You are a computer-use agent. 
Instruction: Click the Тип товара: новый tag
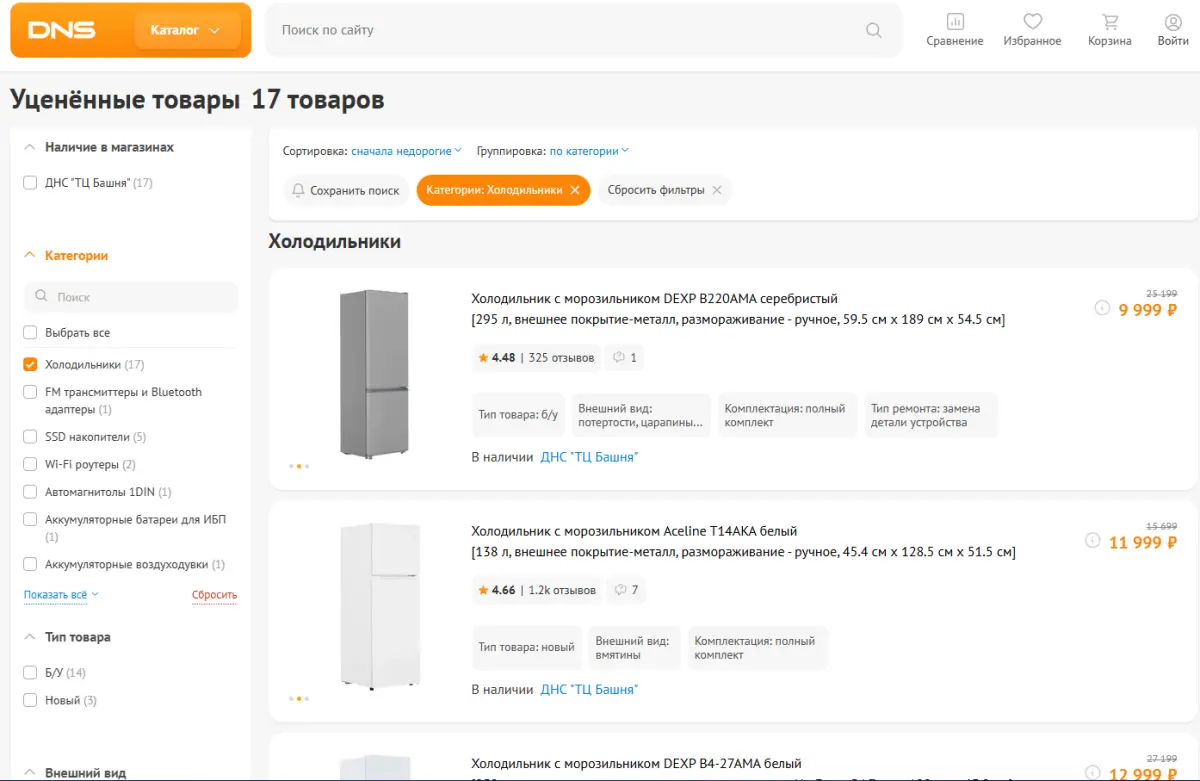coord(526,647)
